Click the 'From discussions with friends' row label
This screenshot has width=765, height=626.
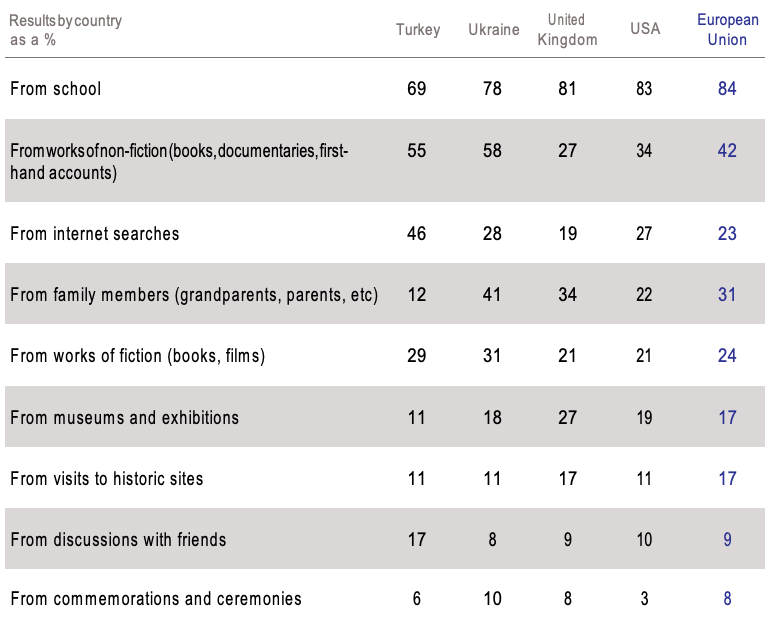[118, 539]
